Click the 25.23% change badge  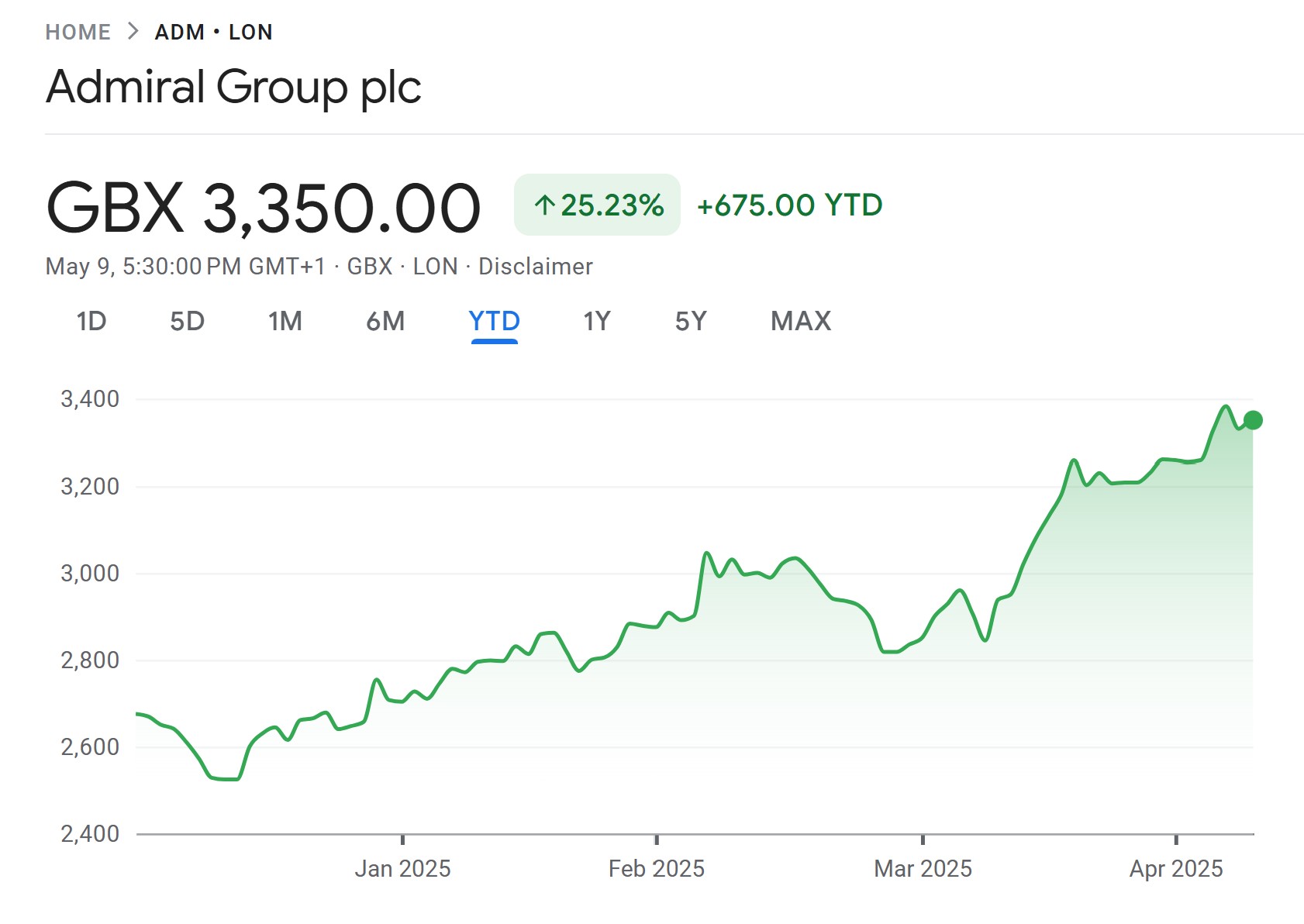(597, 205)
